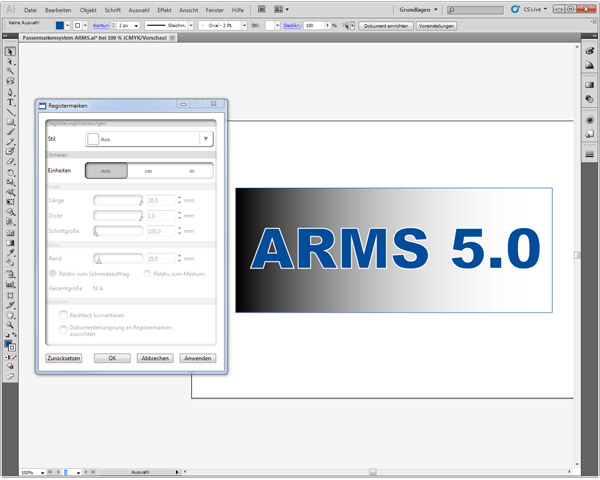Open the Gleichm. stroke profile dropdown
This screenshot has height=480, width=600.
coord(191,26)
